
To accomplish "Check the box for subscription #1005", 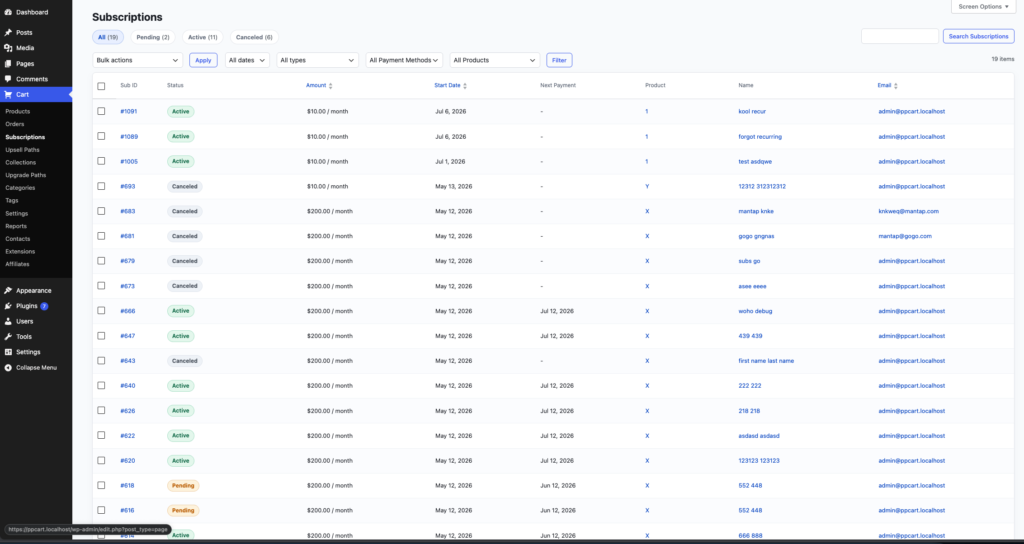I will [x=101, y=161].
